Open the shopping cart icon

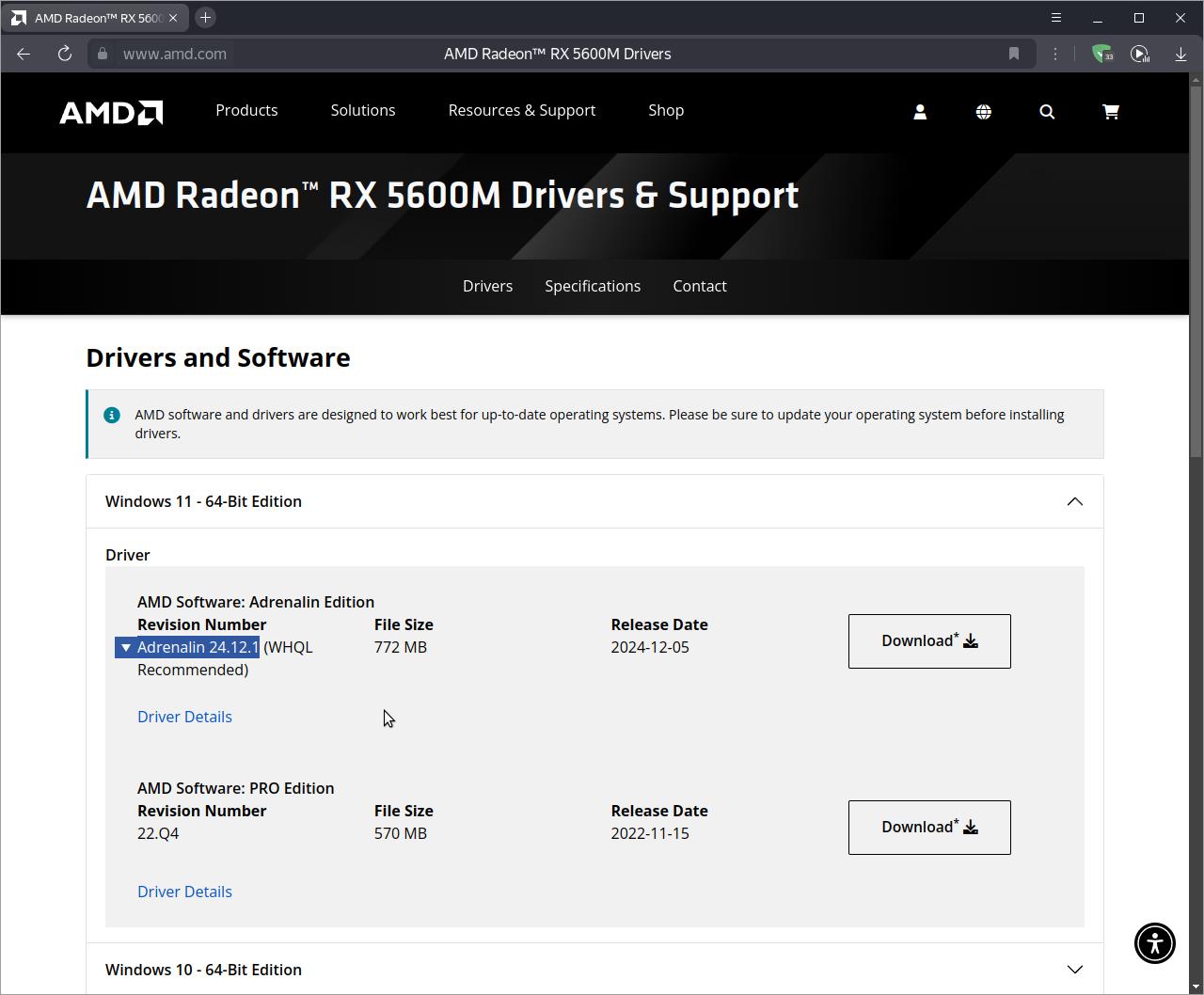pyautogui.click(x=1111, y=112)
